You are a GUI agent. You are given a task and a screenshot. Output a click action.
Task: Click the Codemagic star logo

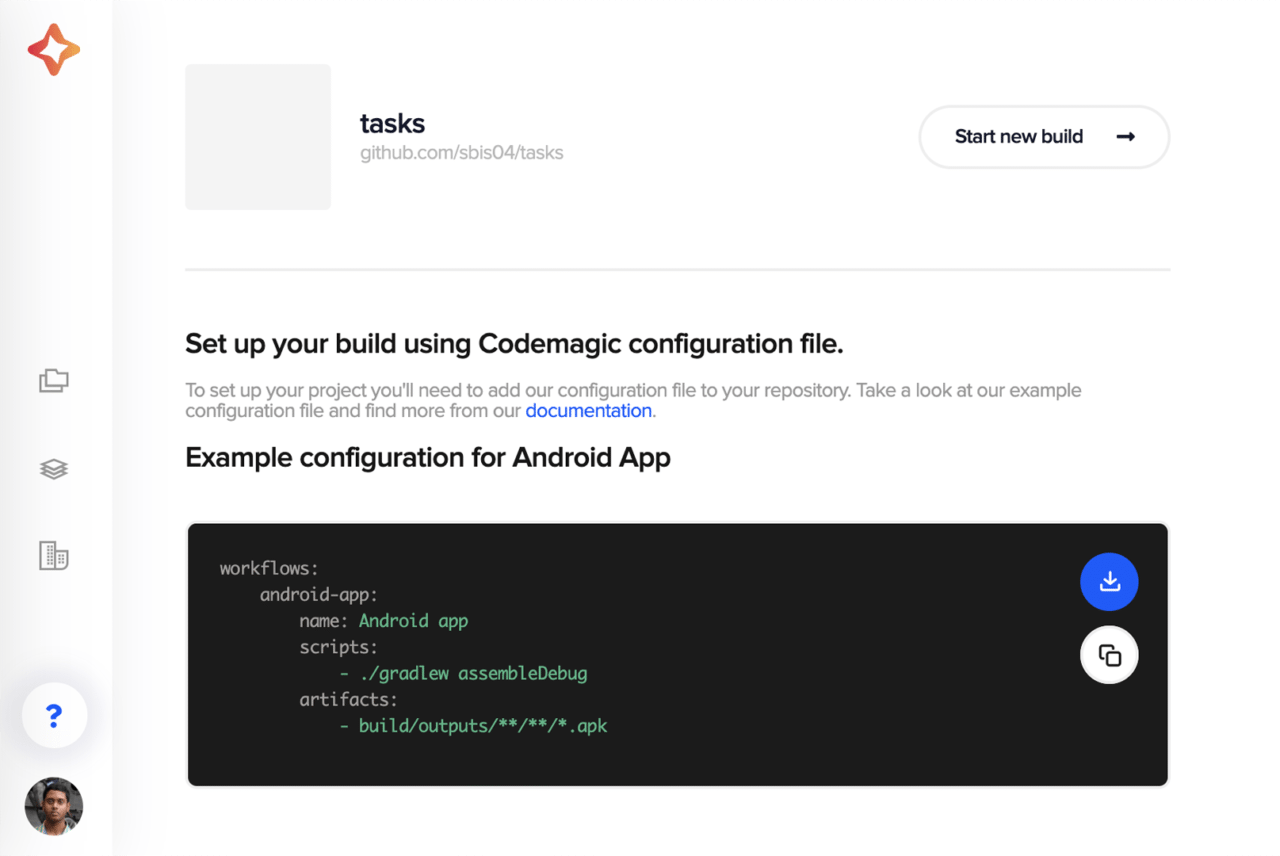tap(54, 50)
